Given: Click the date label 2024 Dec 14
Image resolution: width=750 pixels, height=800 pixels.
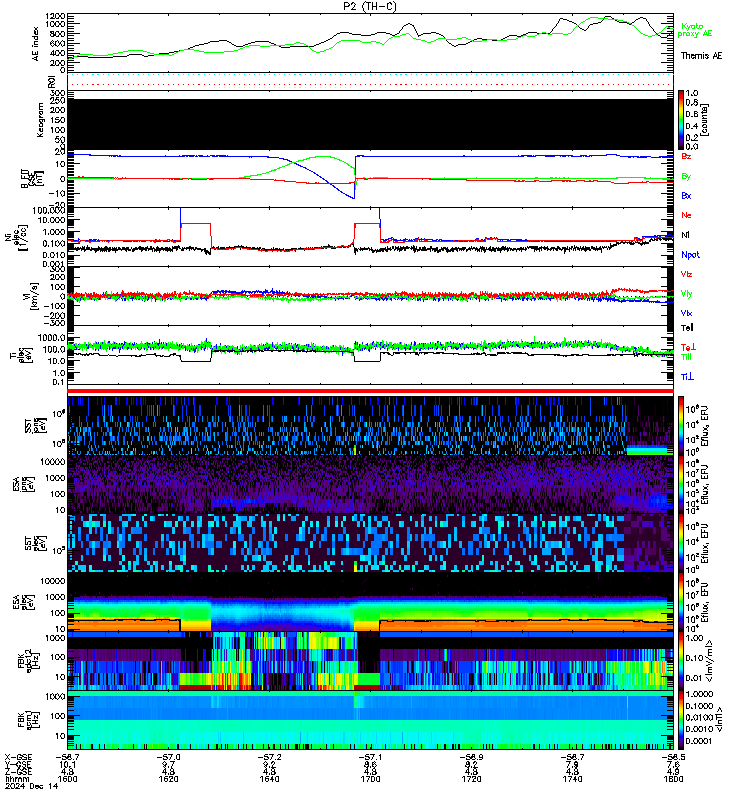Looking at the screenshot, I should point(32,786).
